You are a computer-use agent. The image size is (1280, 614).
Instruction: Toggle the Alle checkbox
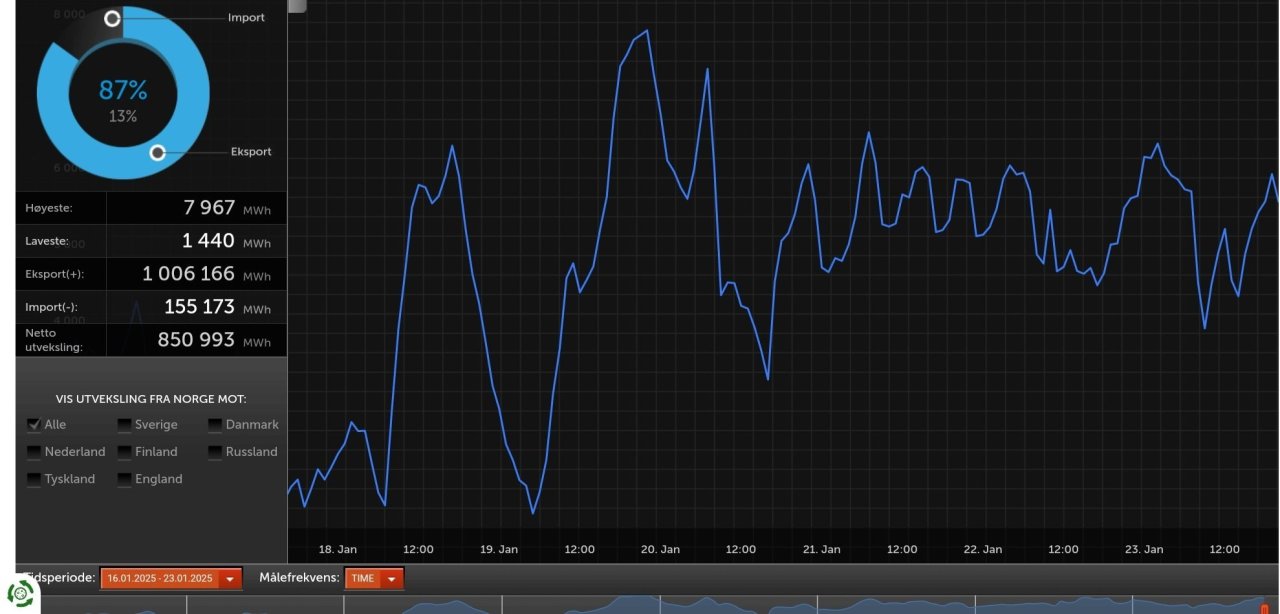click(34, 424)
